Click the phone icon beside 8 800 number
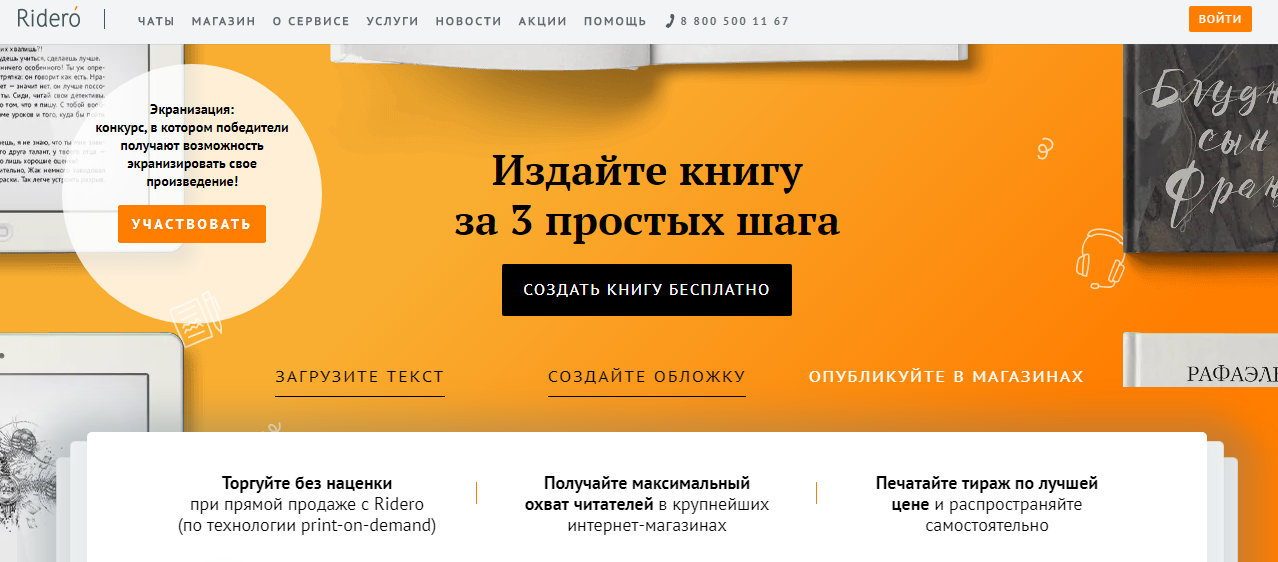The image size is (1278, 562). pyautogui.click(x=670, y=21)
